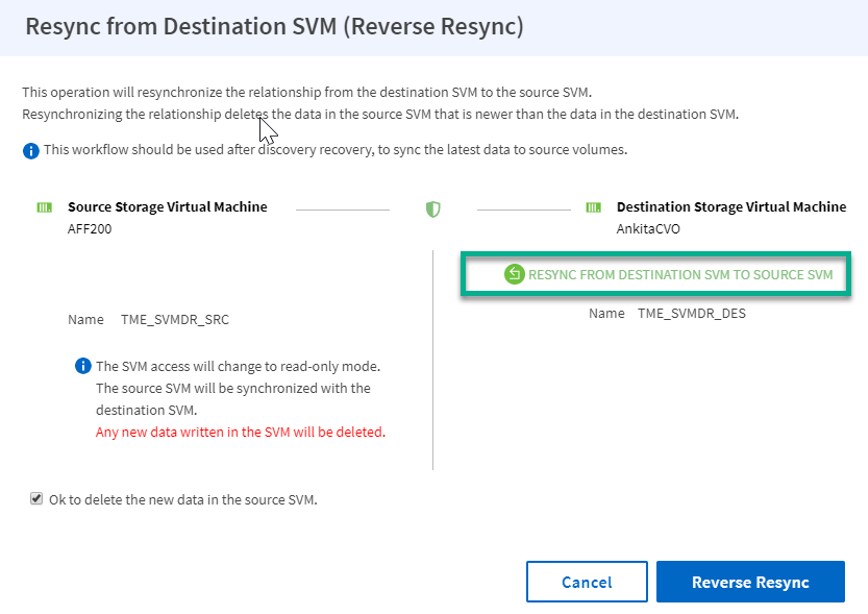Confirm with the Reverse Resync button
Image resolution: width=868 pixels, height=614 pixels.
[x=750, y=582]
